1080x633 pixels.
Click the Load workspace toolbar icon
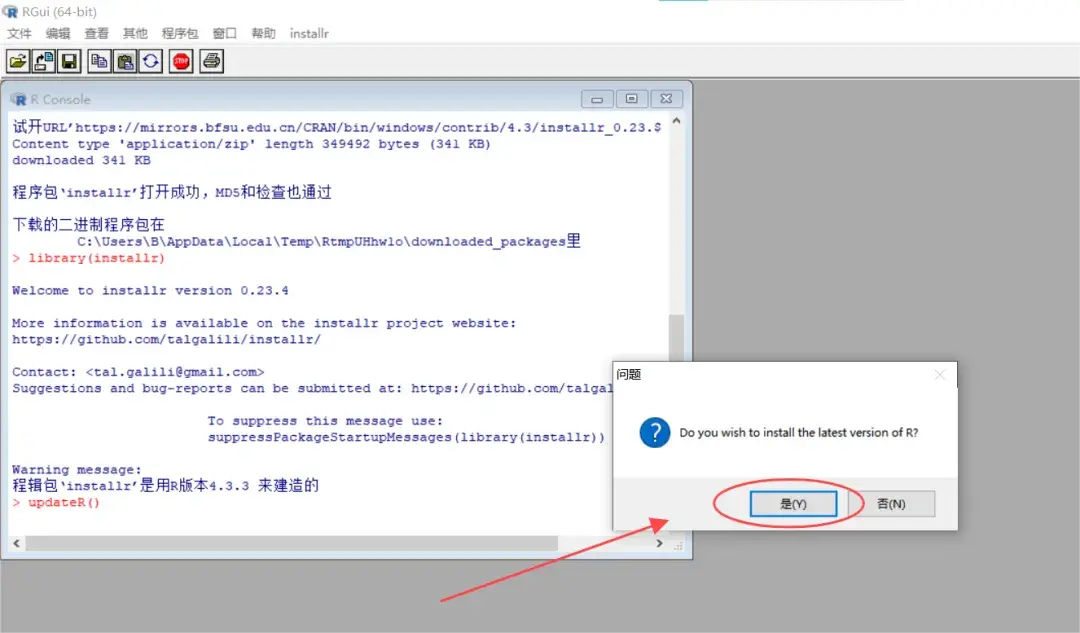[x=43, y=61]
